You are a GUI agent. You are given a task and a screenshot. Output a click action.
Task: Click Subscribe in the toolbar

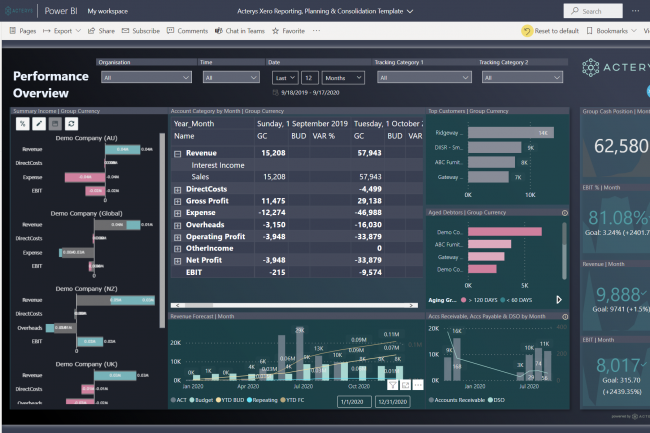[141, 31]
